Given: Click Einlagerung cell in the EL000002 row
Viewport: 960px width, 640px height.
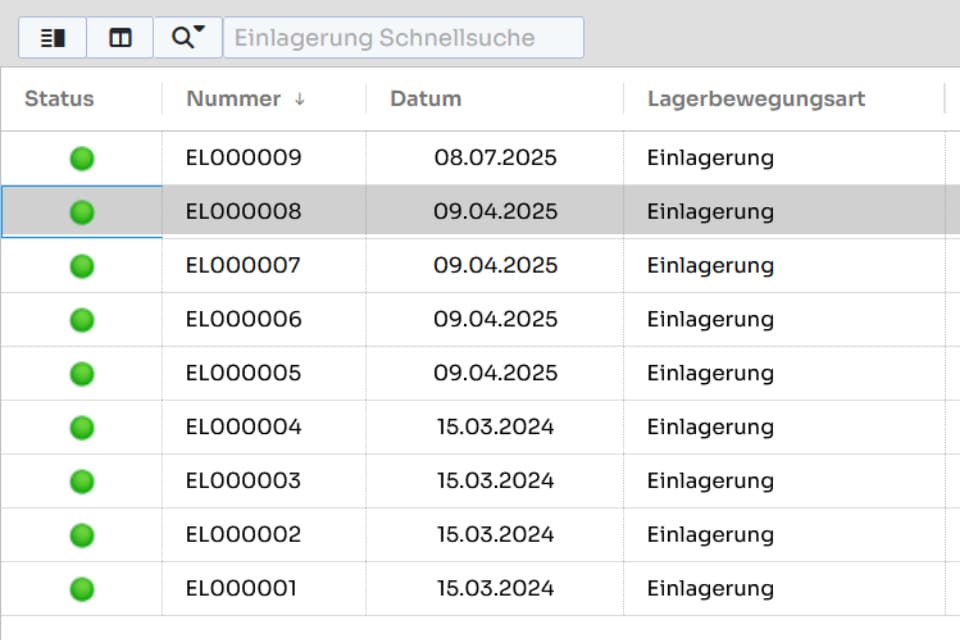Looking at the screenshot, I should pos(710,535).
